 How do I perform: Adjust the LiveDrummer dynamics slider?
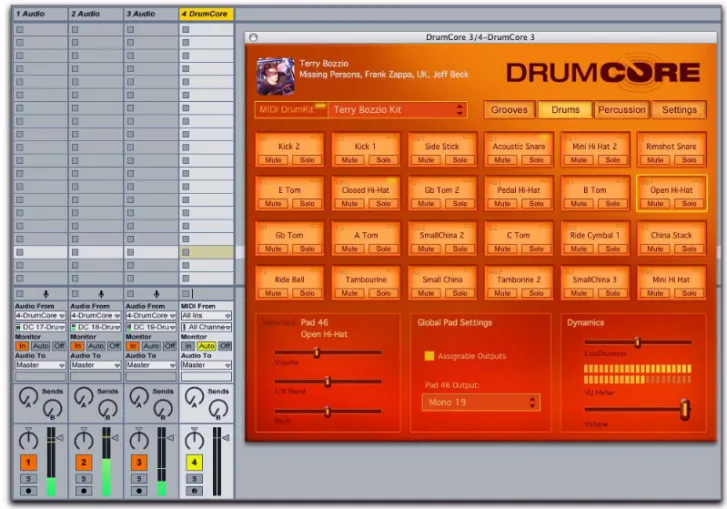tap(638, 343)
